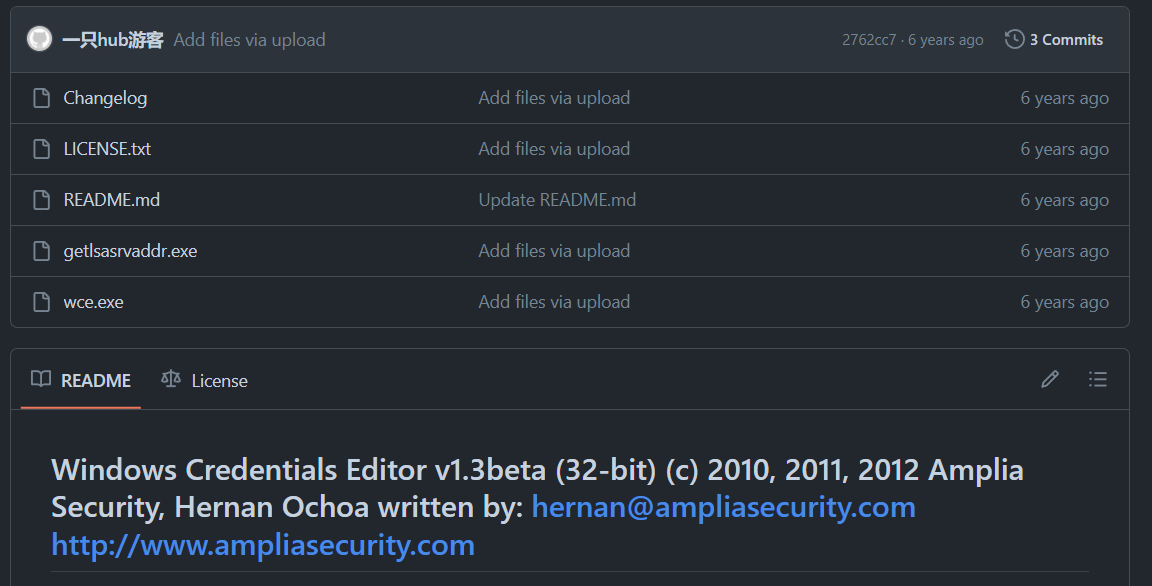The width and height of the screenshot is (1152, 586).
Task: Click the file icon beside LICENSE.txt
Action: (x=41, y=149)
